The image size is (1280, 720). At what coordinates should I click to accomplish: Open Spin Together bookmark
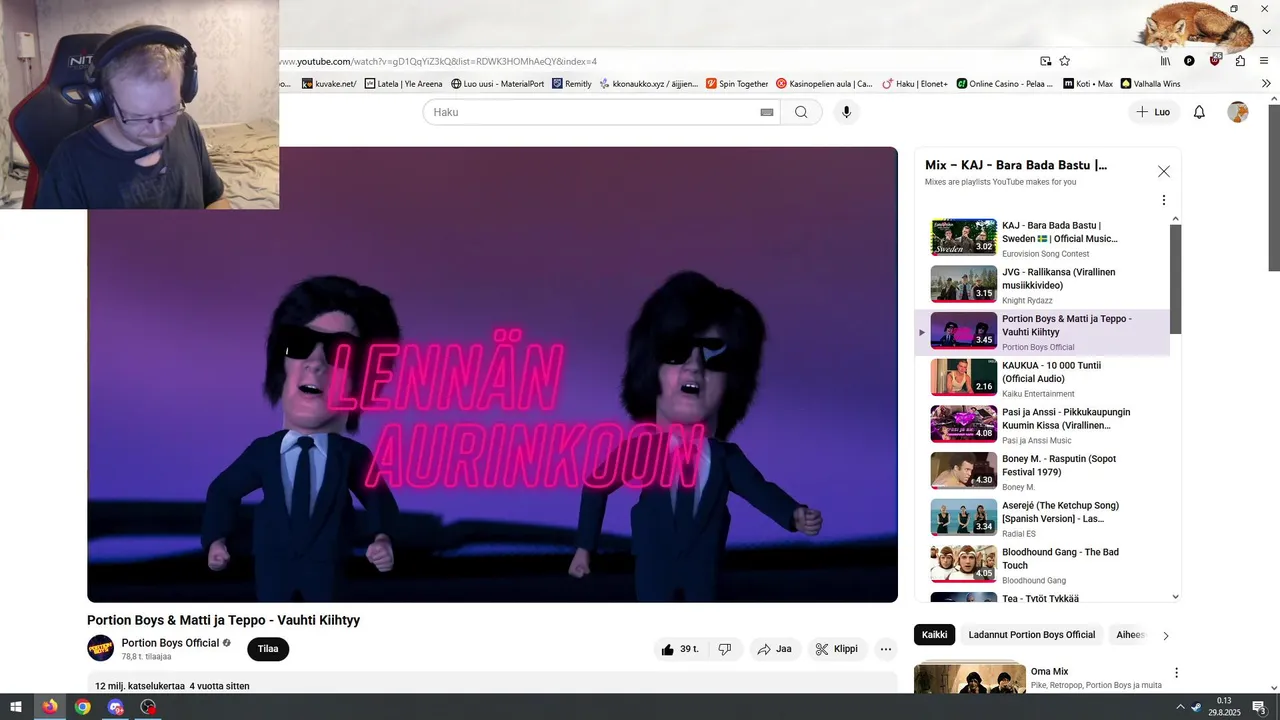(737, 84)
